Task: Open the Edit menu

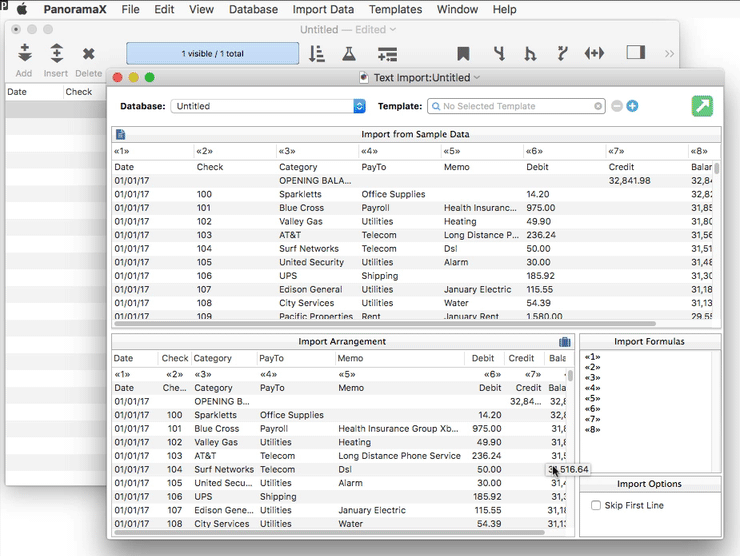Action: click(x=164, y=9)
